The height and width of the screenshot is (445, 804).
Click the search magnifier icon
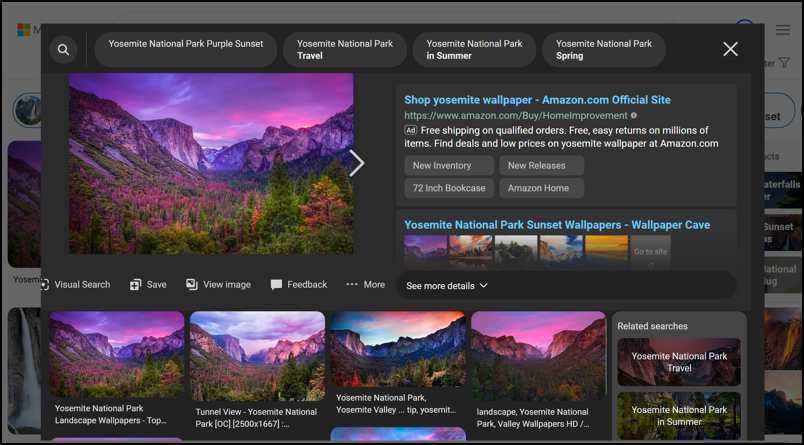click(x=64, y=50)
